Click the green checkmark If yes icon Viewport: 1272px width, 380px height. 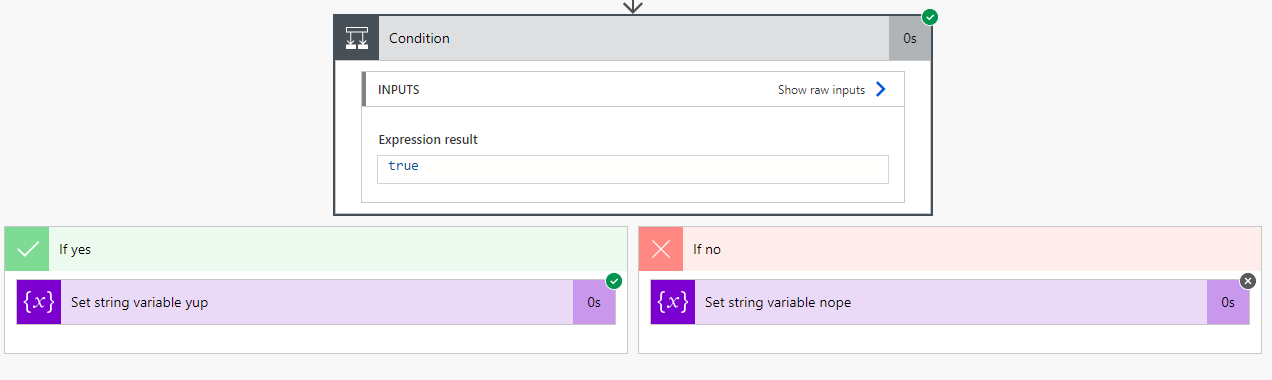pos(27,249)
